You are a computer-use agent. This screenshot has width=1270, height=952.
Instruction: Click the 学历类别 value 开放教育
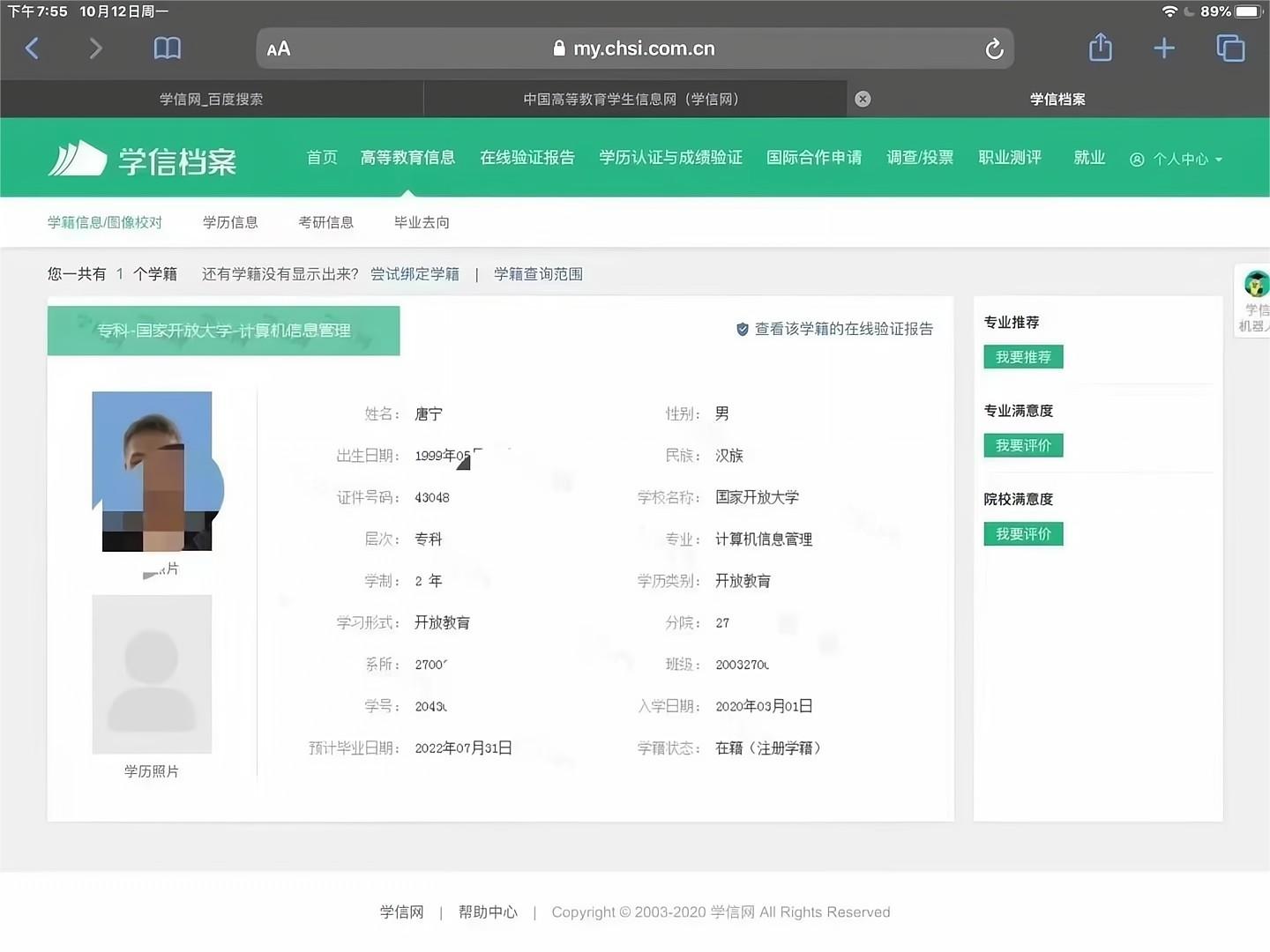(x=743, y=581)
